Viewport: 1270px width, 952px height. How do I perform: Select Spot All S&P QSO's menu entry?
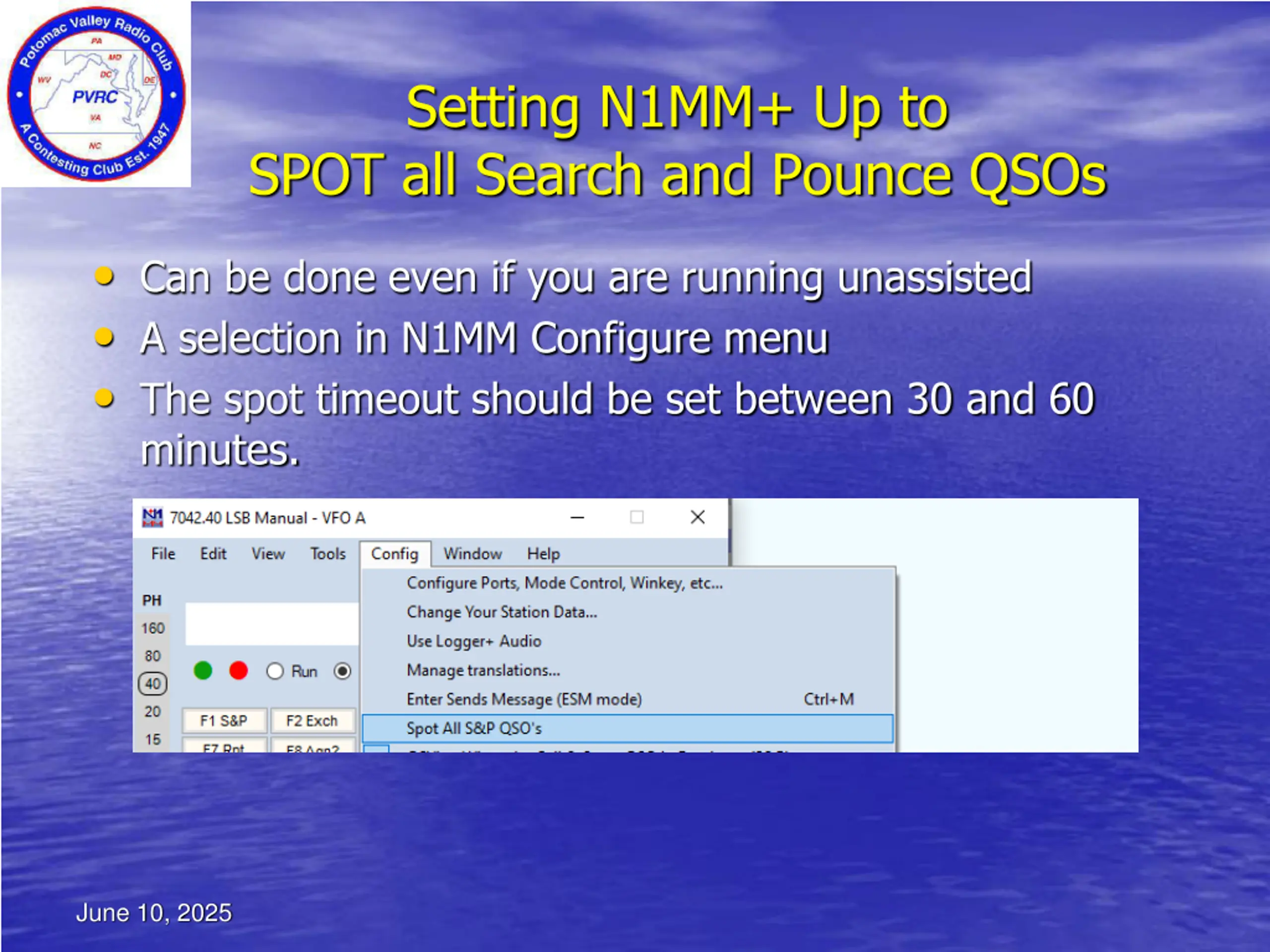coord(628,729)
